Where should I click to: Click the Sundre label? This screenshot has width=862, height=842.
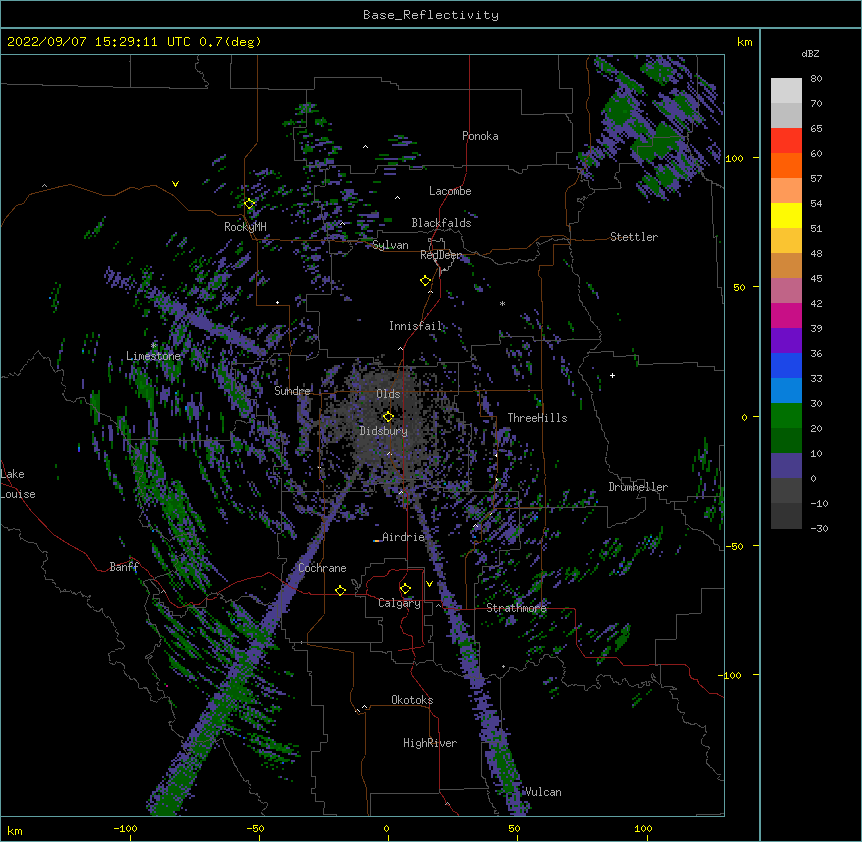click(x=292, y=391)
